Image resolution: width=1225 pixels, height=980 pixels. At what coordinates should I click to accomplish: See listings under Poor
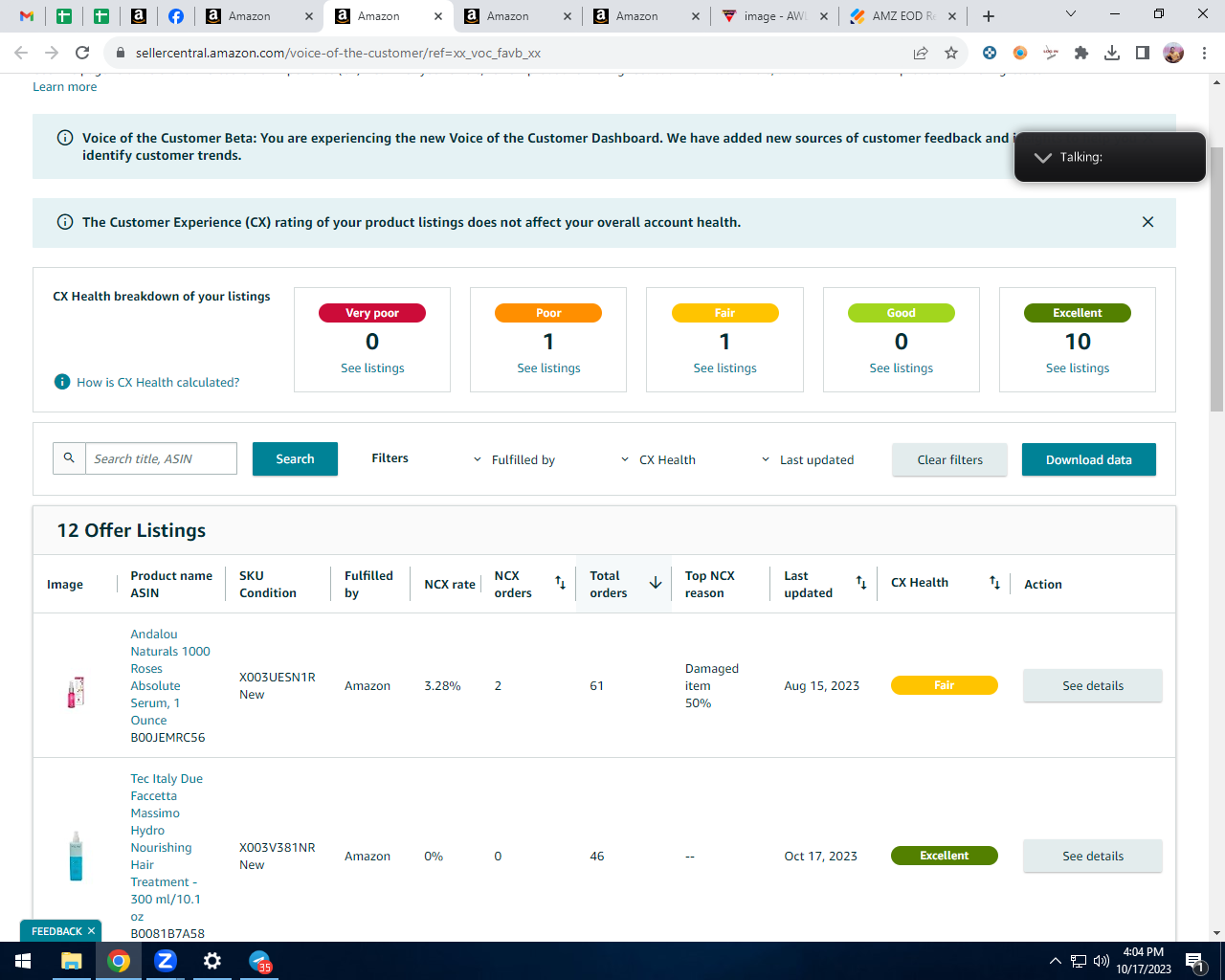coord(548,367)
